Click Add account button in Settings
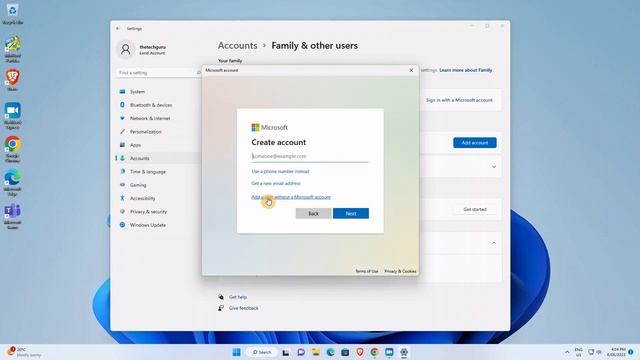The height and width of the screenshot is (360, 640). (475, 143)
